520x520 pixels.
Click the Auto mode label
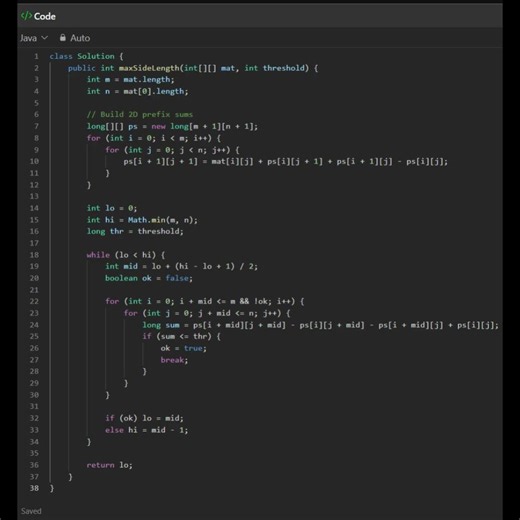80,38
